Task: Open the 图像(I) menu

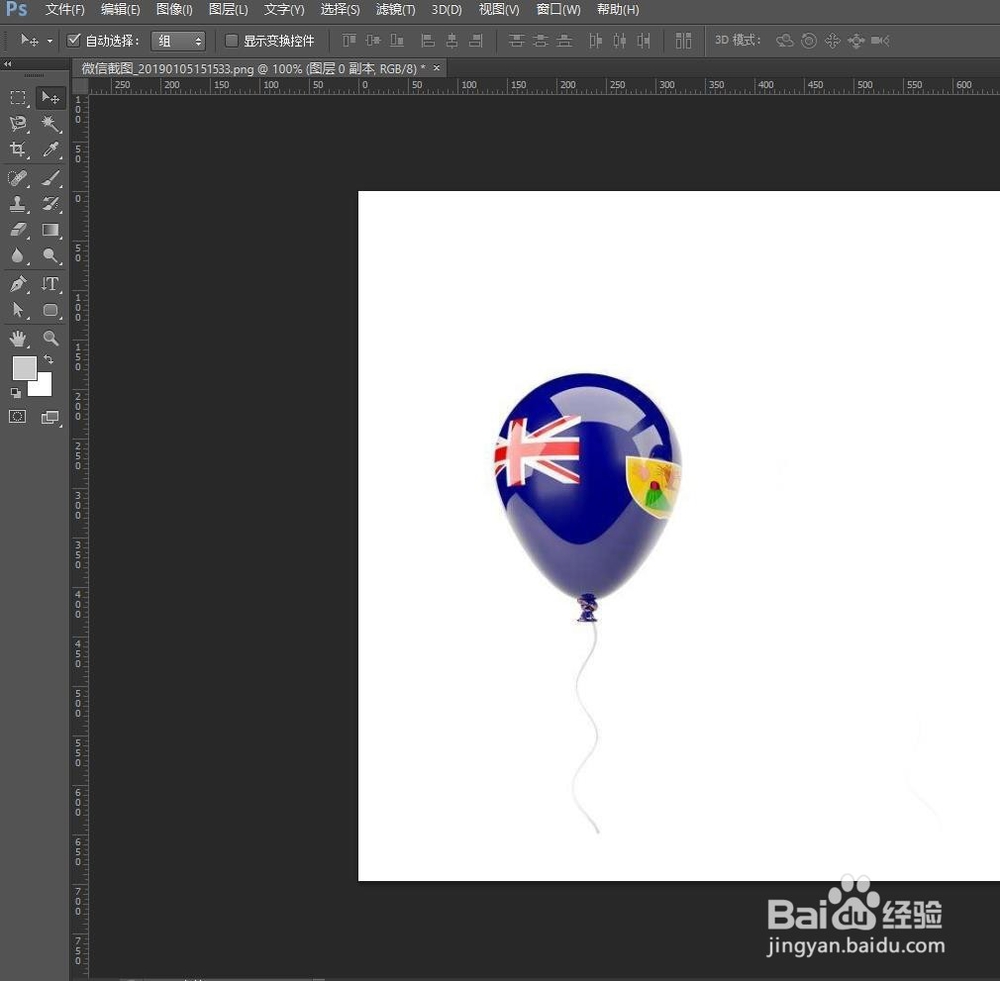Action: [174, 10]
